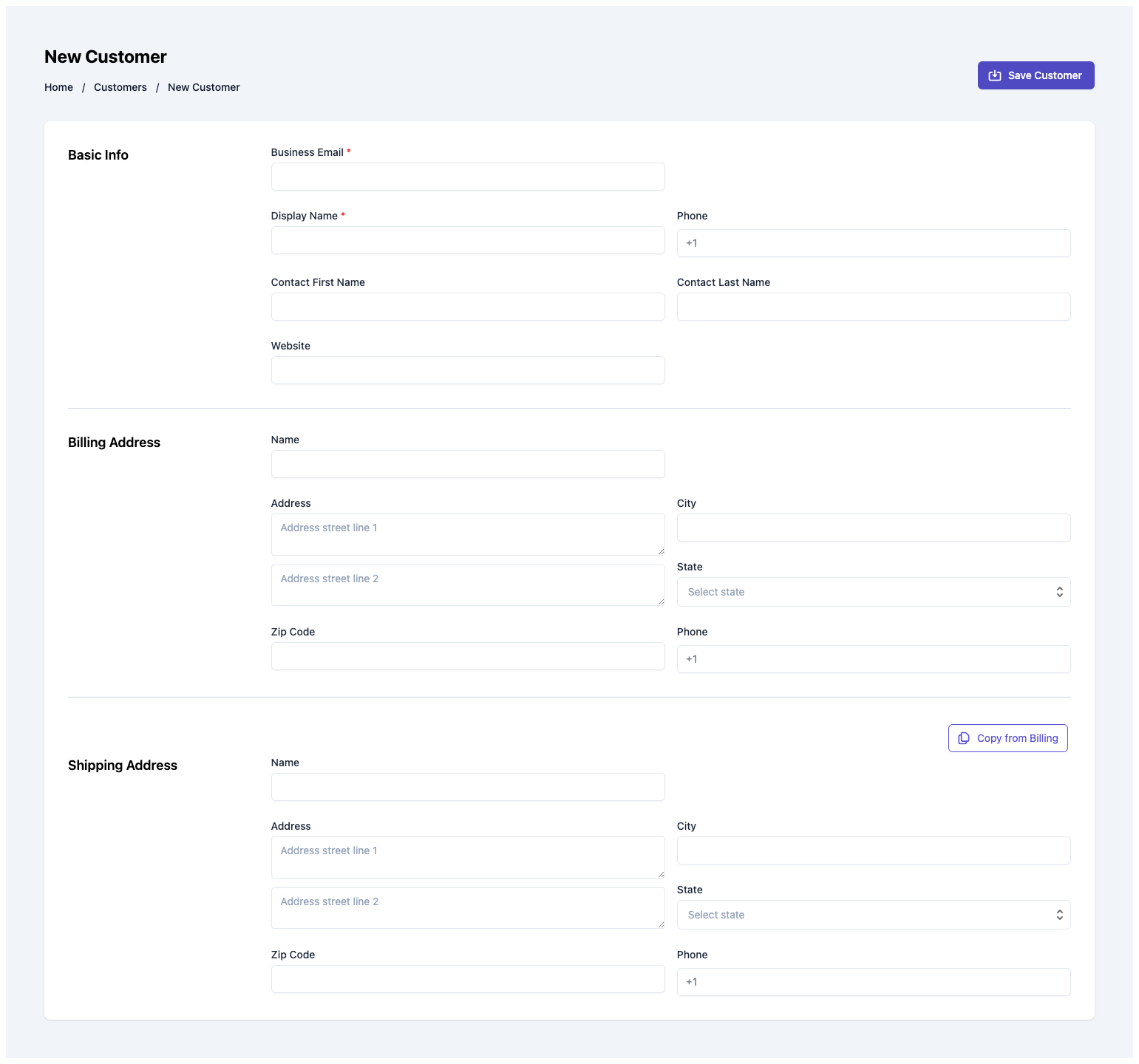Click the Billing Address Name field
This screenshot has height=1064, width=1139.
[x=468, y=464]
